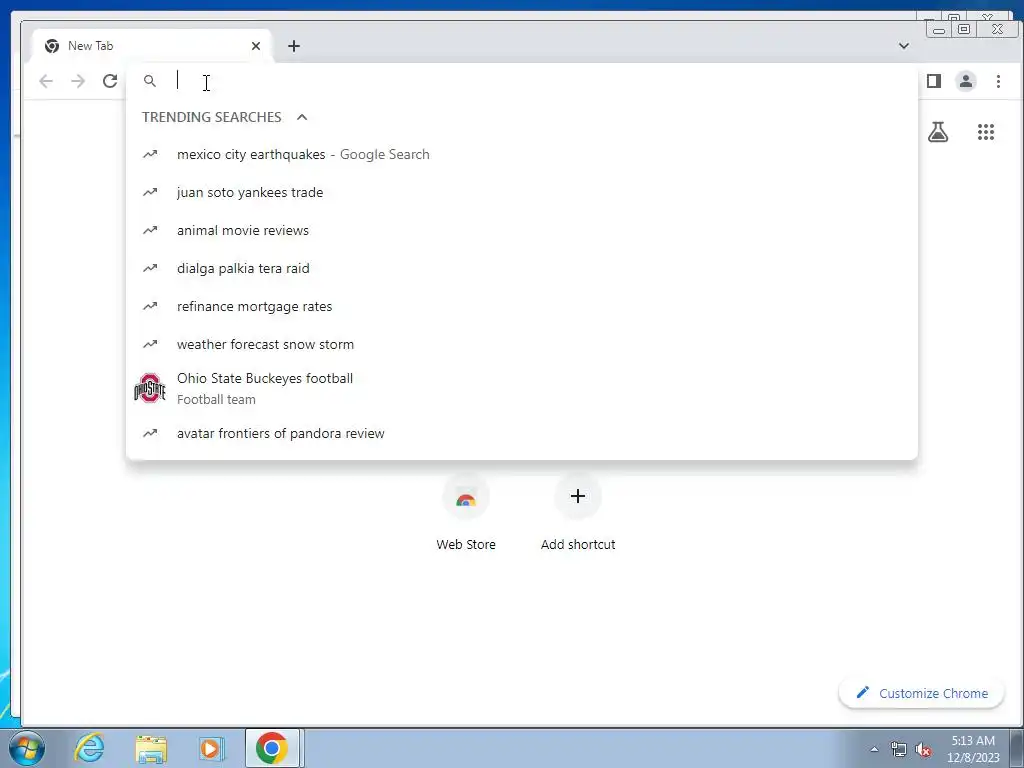Select refinance mortgage rates suggestion
The width and height of the screenshot is (1024, 768).
coord(522,306)
